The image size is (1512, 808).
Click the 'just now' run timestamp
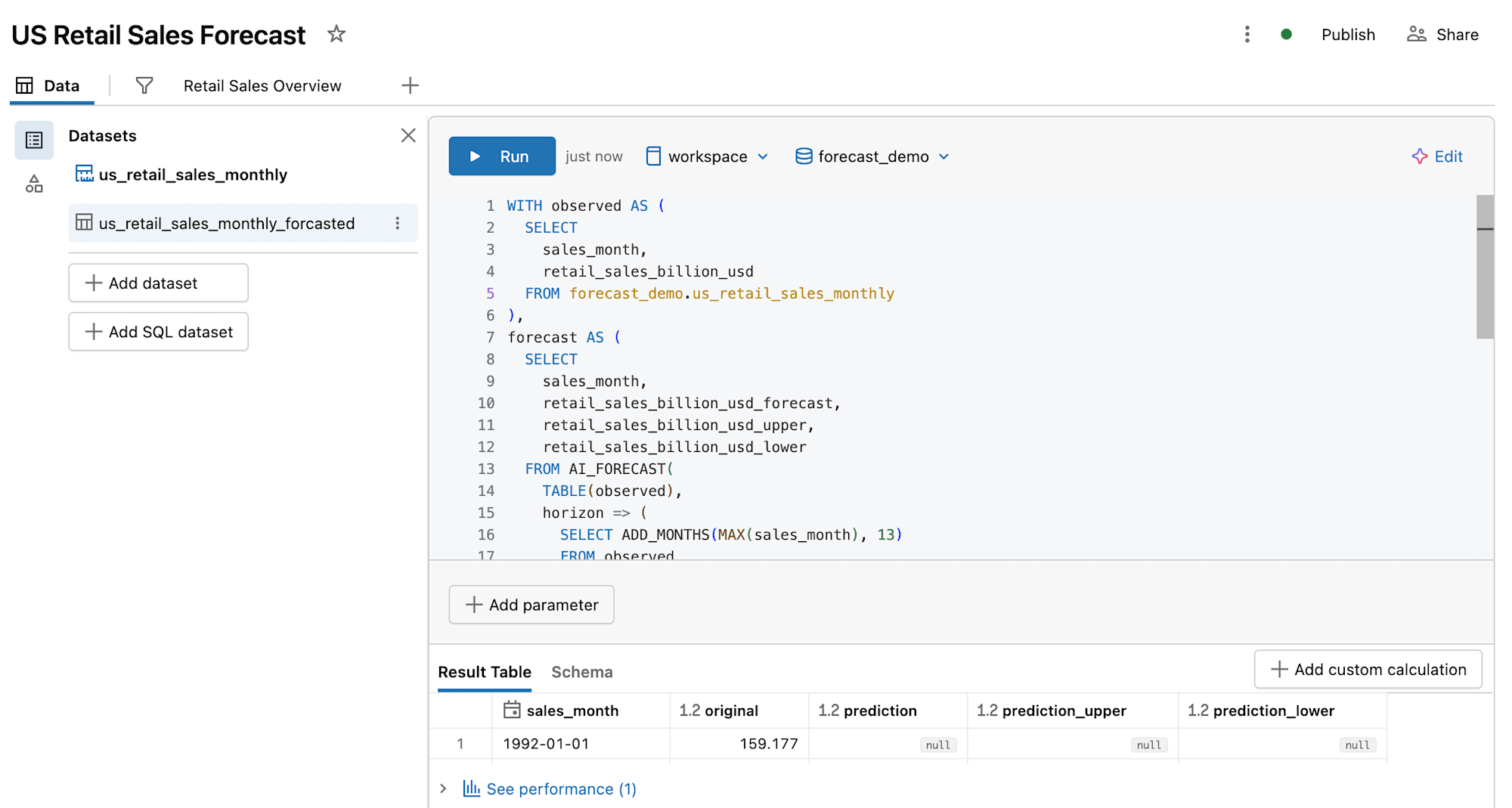(x=593, y=156)
